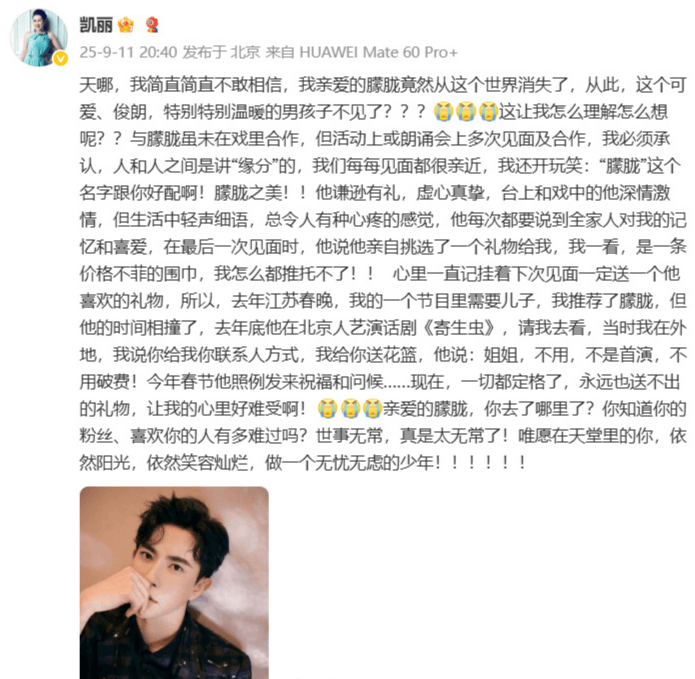Click the play title 《寄生虫》 in the post
Image resolution: width=695 pixels, height=679 pixels.
point(460,328)
